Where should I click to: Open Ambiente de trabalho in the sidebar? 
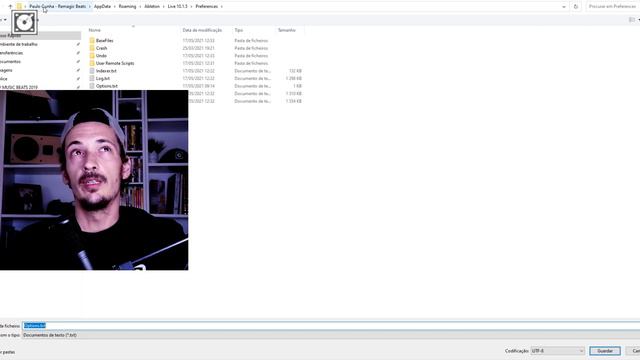pos(18,44)
